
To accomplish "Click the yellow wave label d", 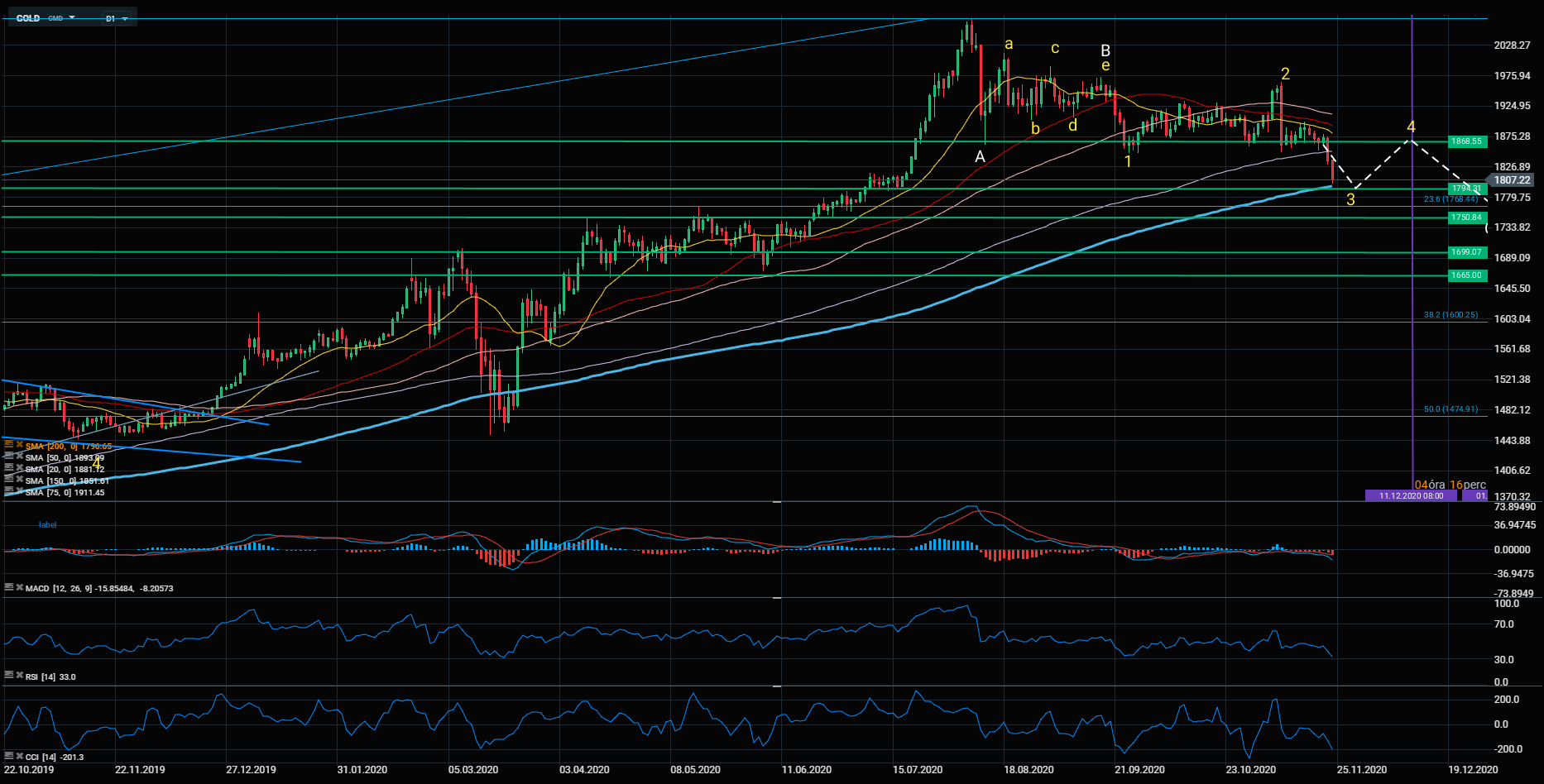I will pos(1073,126).
